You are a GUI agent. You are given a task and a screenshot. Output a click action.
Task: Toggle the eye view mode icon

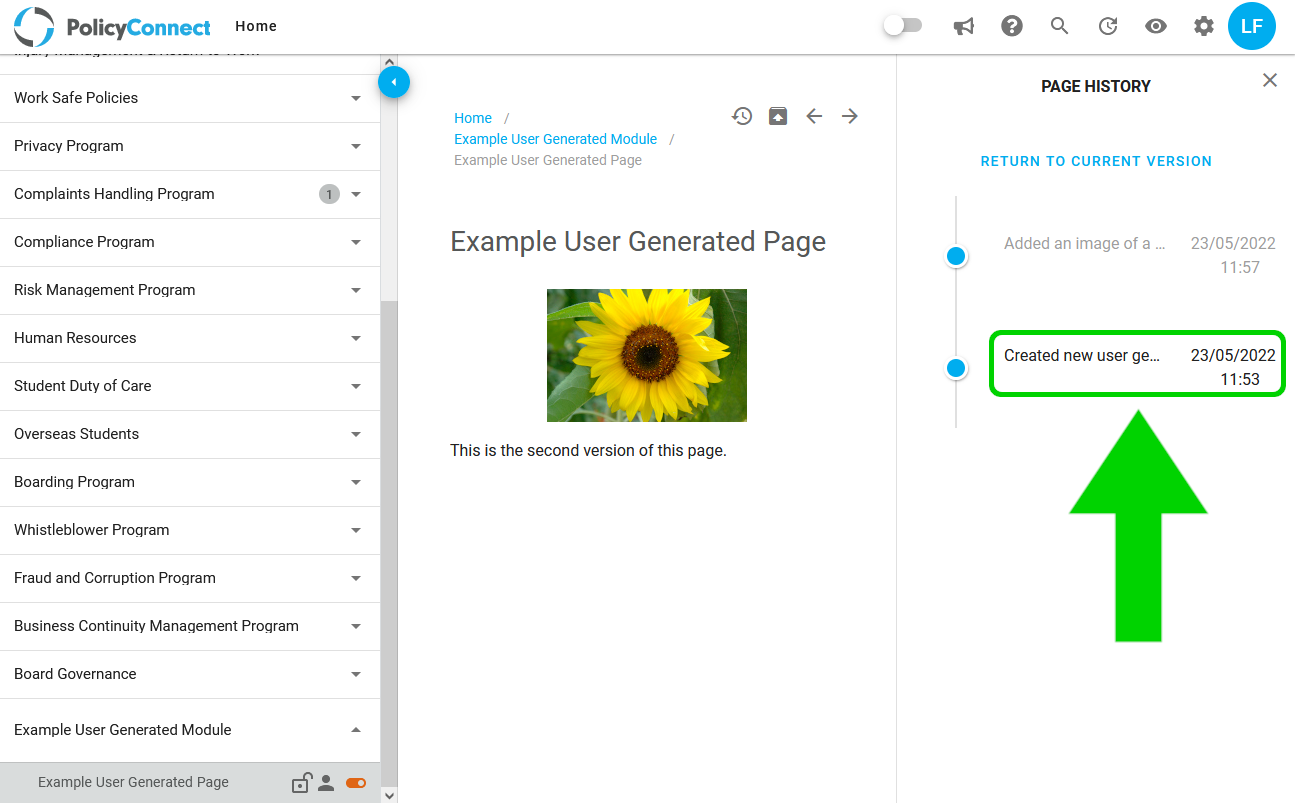[1156, 26]
